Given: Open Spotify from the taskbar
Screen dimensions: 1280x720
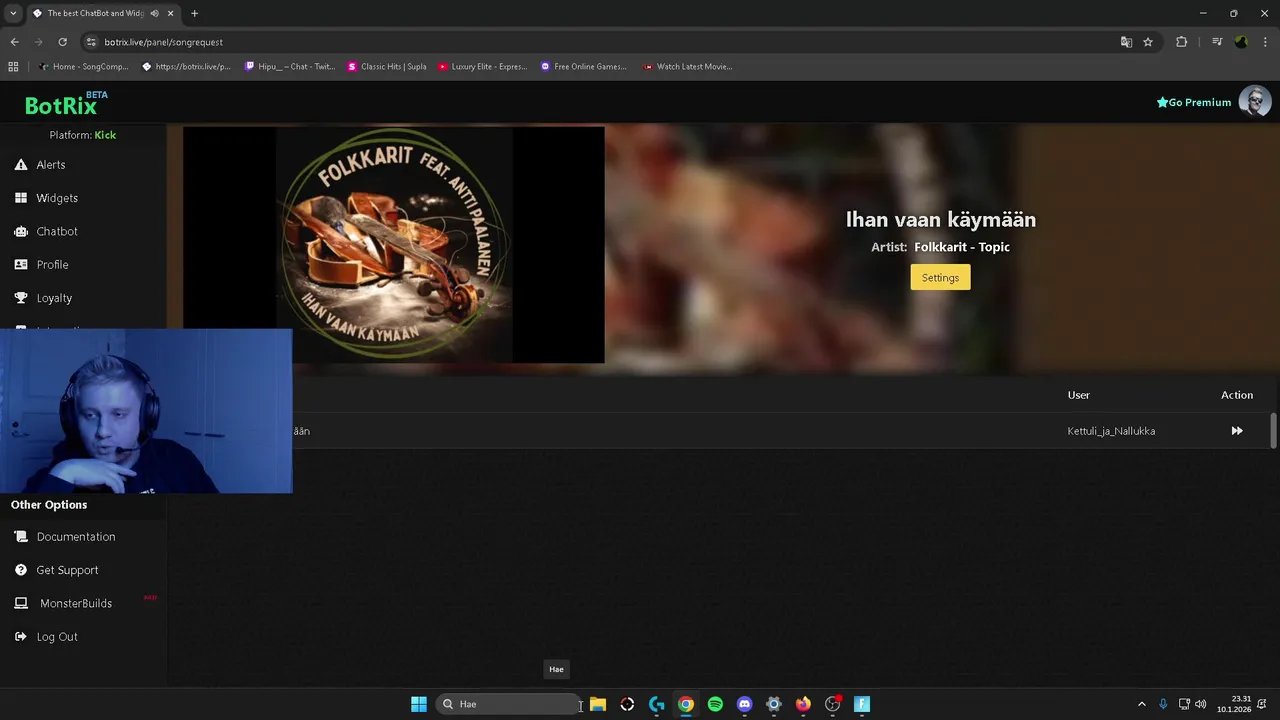Looking at the screenshot, I should [x=715, y=704].
